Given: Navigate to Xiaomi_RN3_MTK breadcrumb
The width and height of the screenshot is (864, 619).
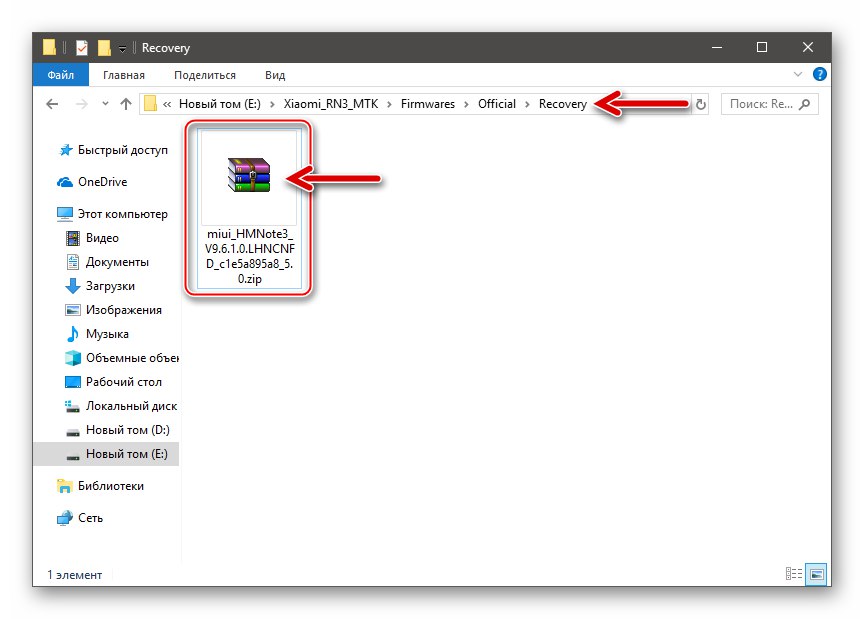Looking at the screenshot, I should [x=331, y=104].
